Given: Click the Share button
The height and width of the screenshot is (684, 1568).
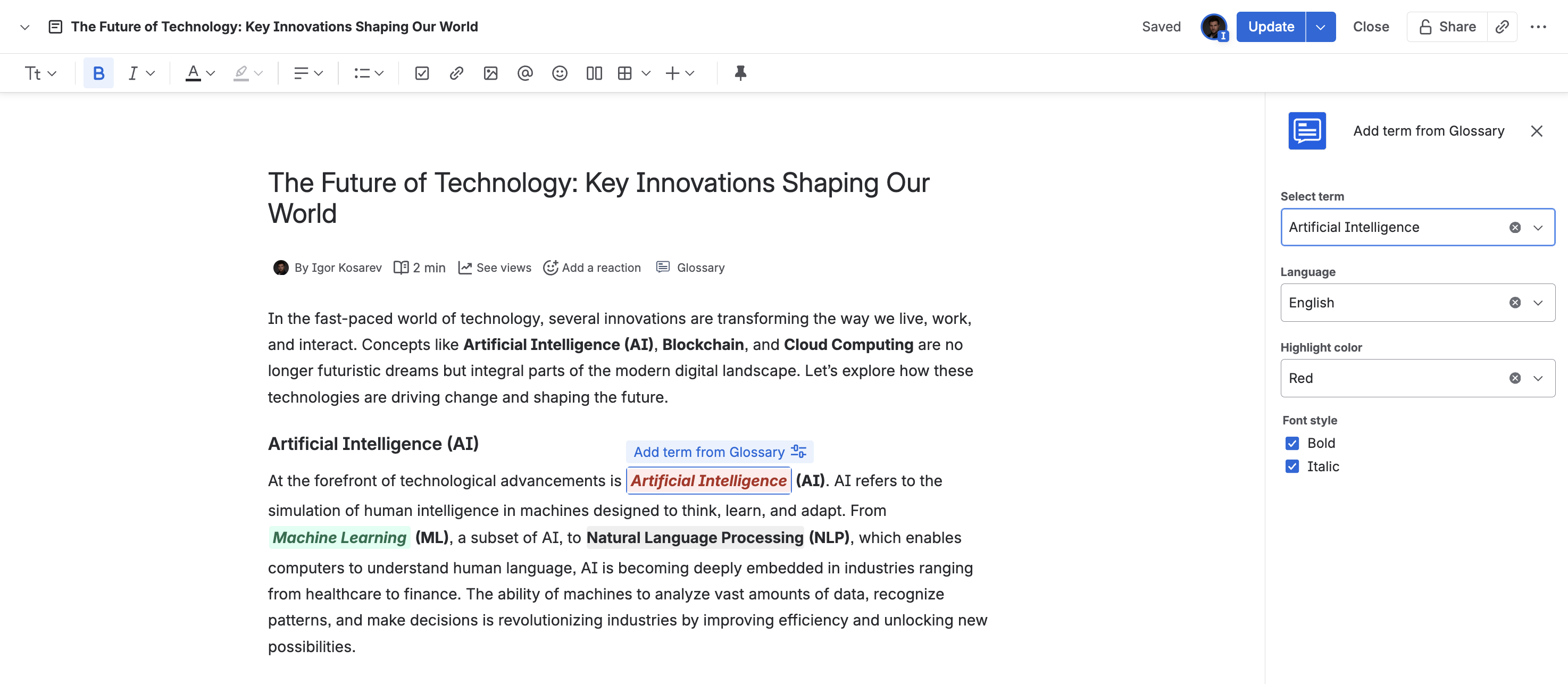Looking at the screenshot, I should point(1447,27).
